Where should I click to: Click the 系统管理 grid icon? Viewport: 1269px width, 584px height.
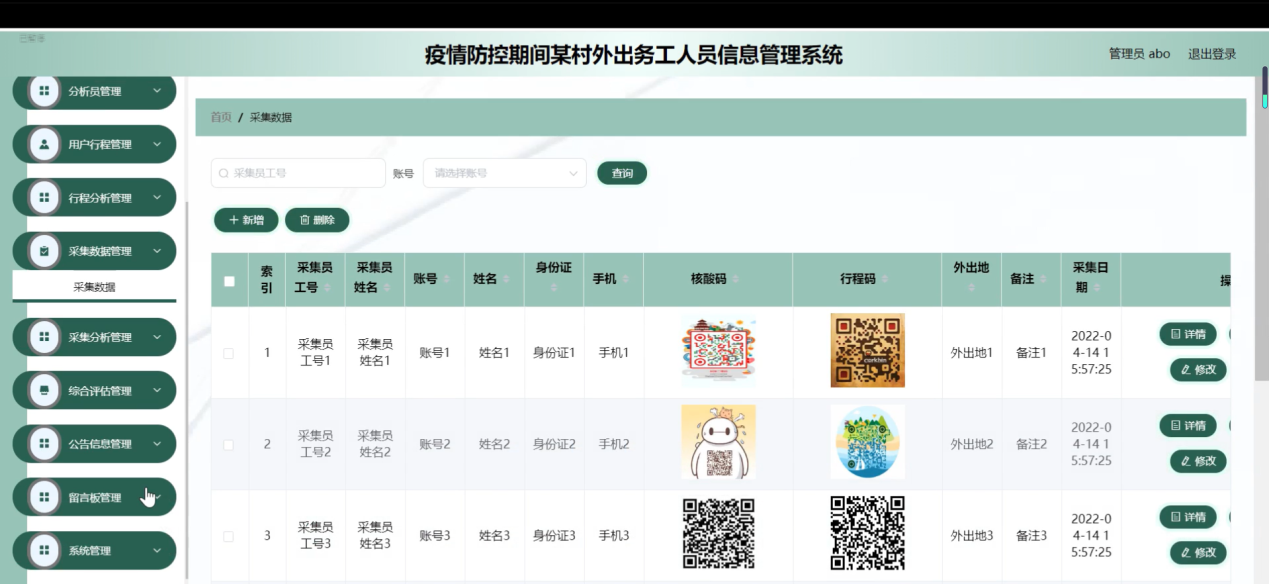[44, 551]
